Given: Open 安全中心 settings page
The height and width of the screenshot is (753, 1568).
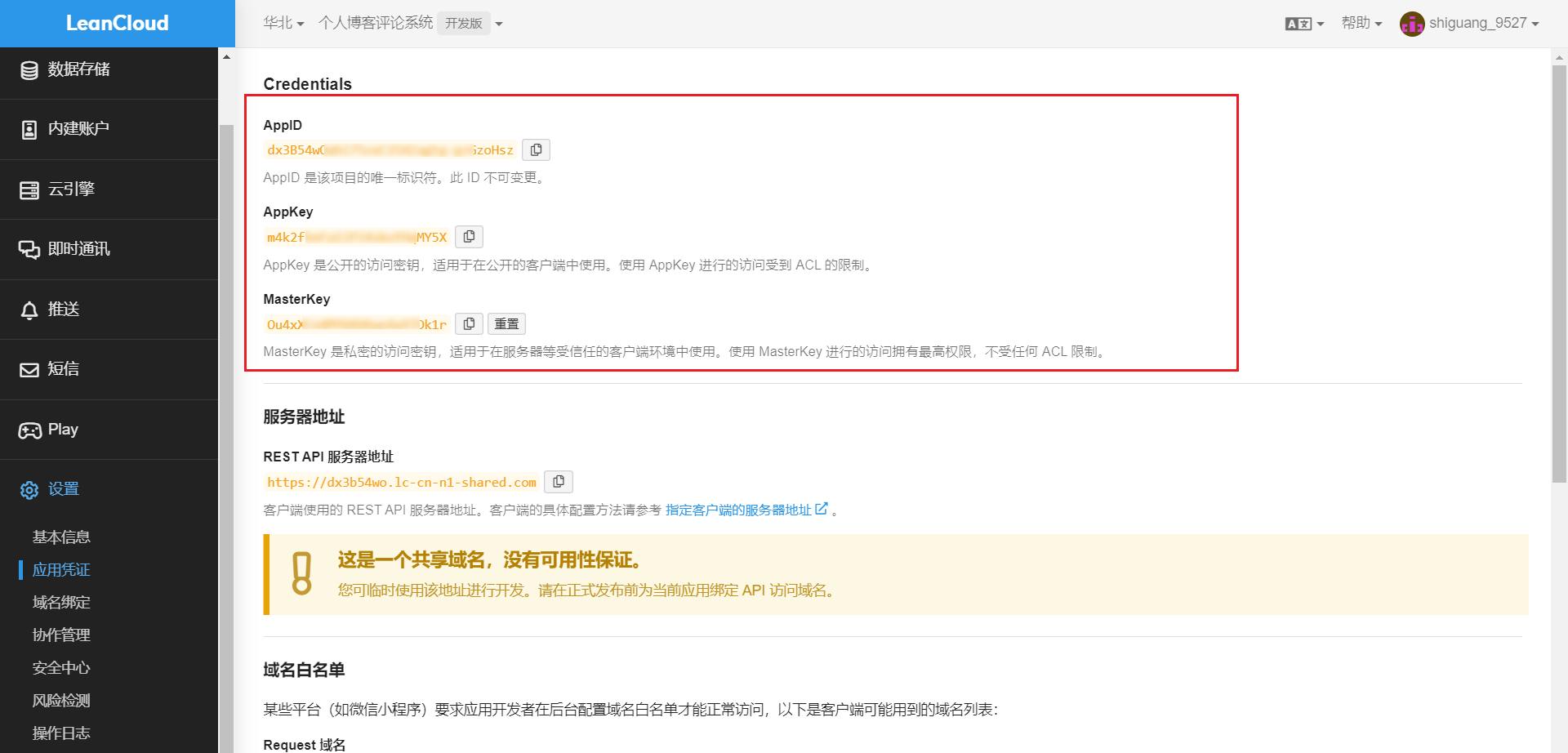Looking at the screenshot, I should coord(61,668).
